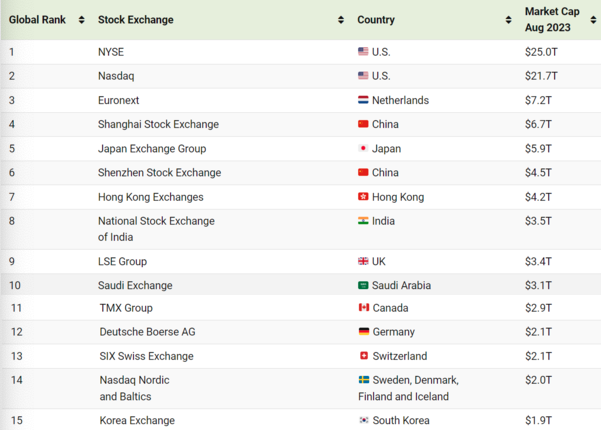Select LSE Group text
This screenshot has height=430, width=601.
click(x=122, y=261)
